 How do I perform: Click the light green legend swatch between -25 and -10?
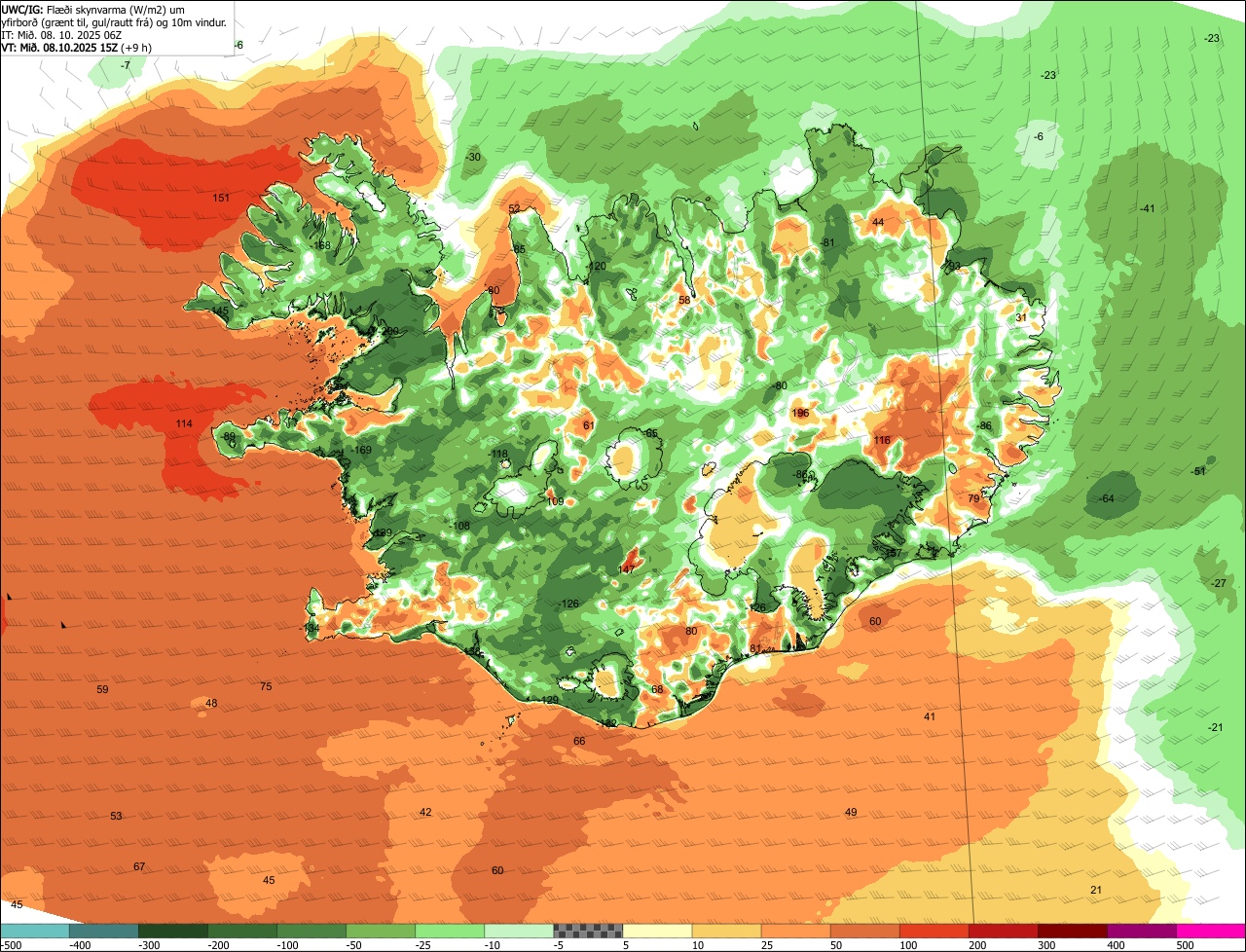click(450, 931)
